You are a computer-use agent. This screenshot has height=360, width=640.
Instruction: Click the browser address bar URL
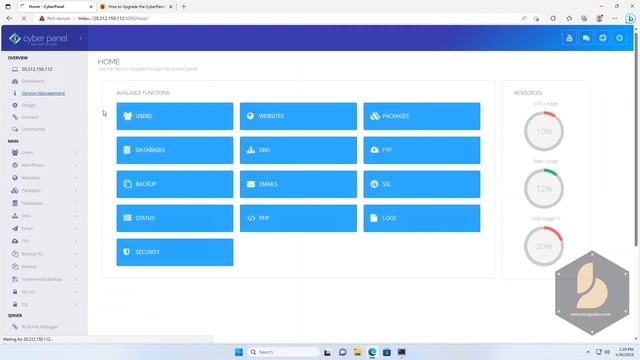tap(113, 18)
